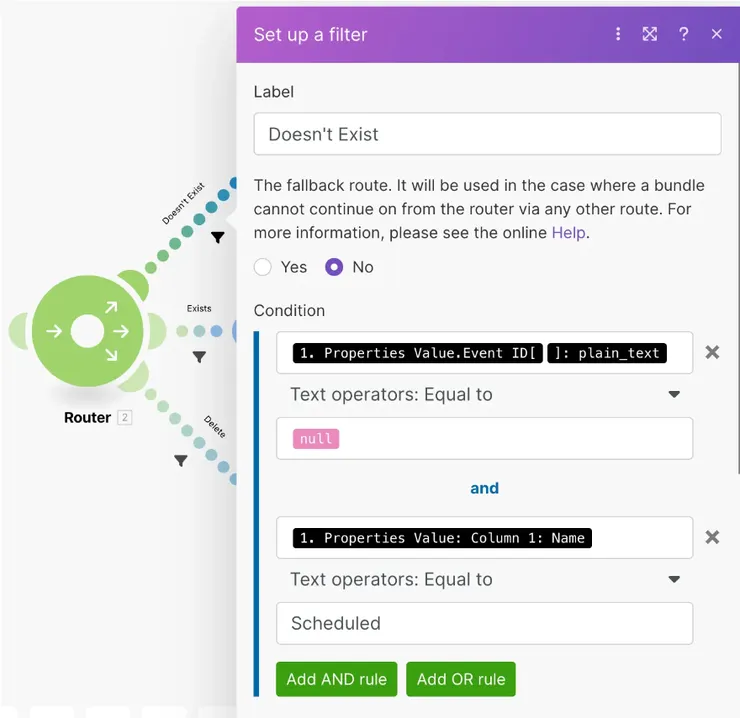Screen dimensions: 740x718
Task: Click the filter icon on Delete route
Action: [181, 461]
